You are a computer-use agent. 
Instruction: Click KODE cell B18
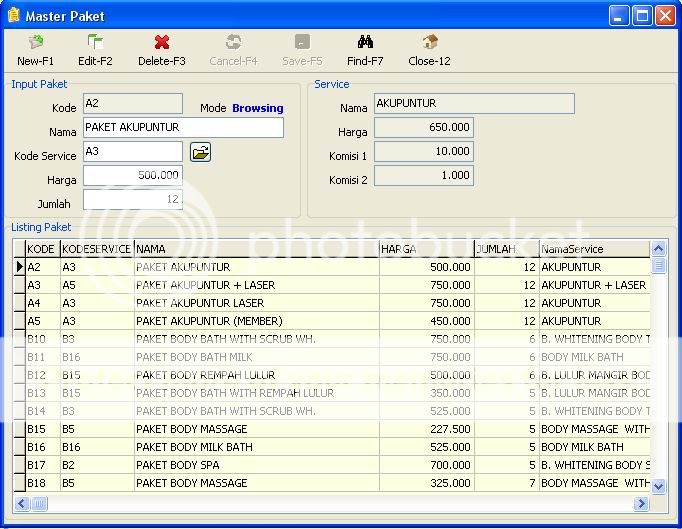(x=43, y=483)
